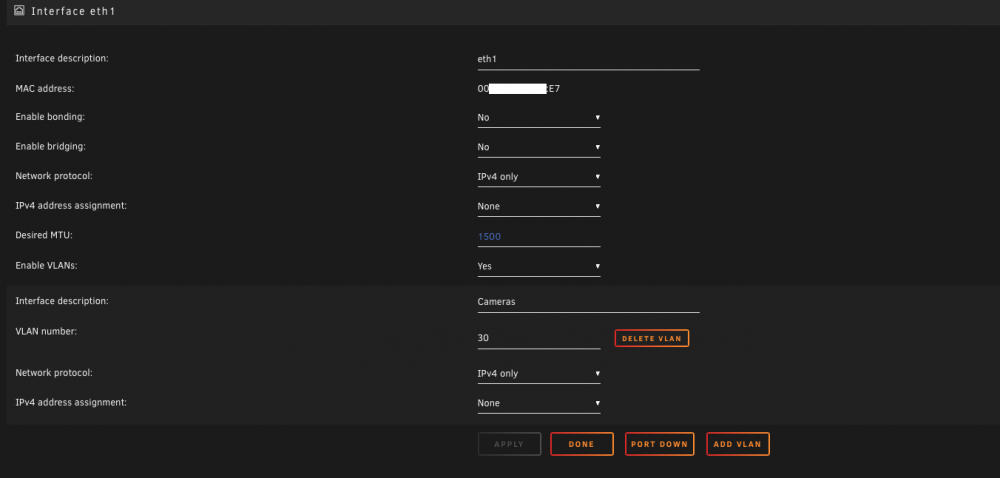Edit the Cameras VLAN description field

pos(588,302)
